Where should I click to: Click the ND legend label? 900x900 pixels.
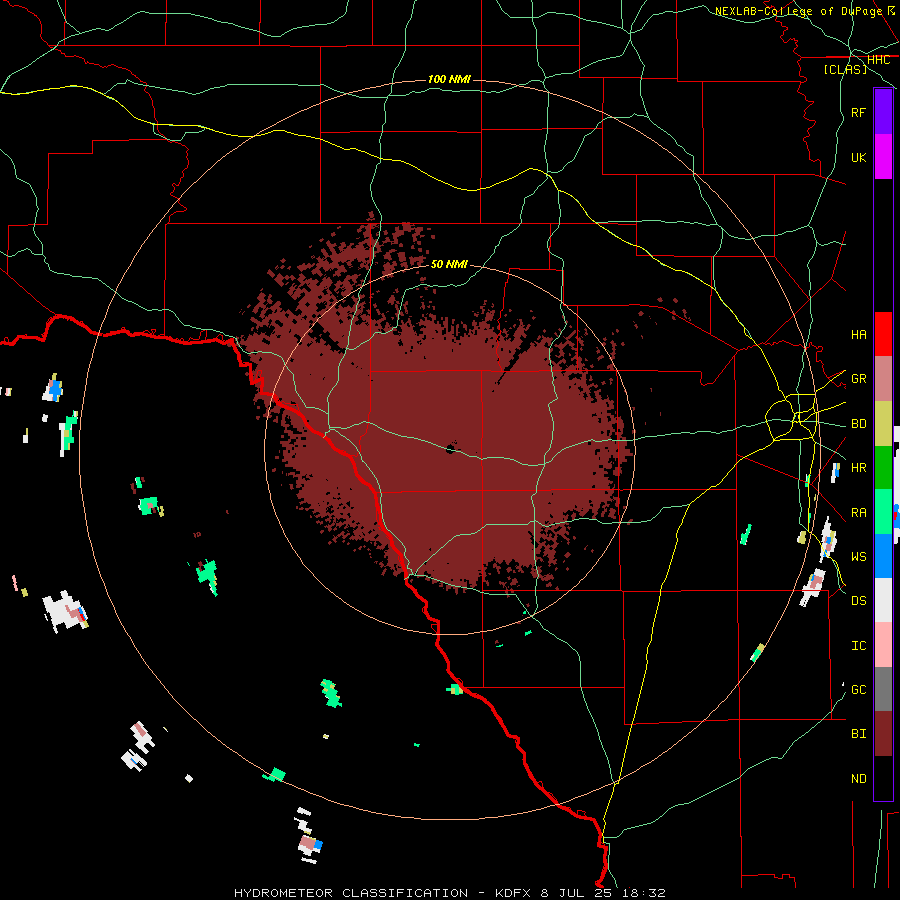coord(858,779)
